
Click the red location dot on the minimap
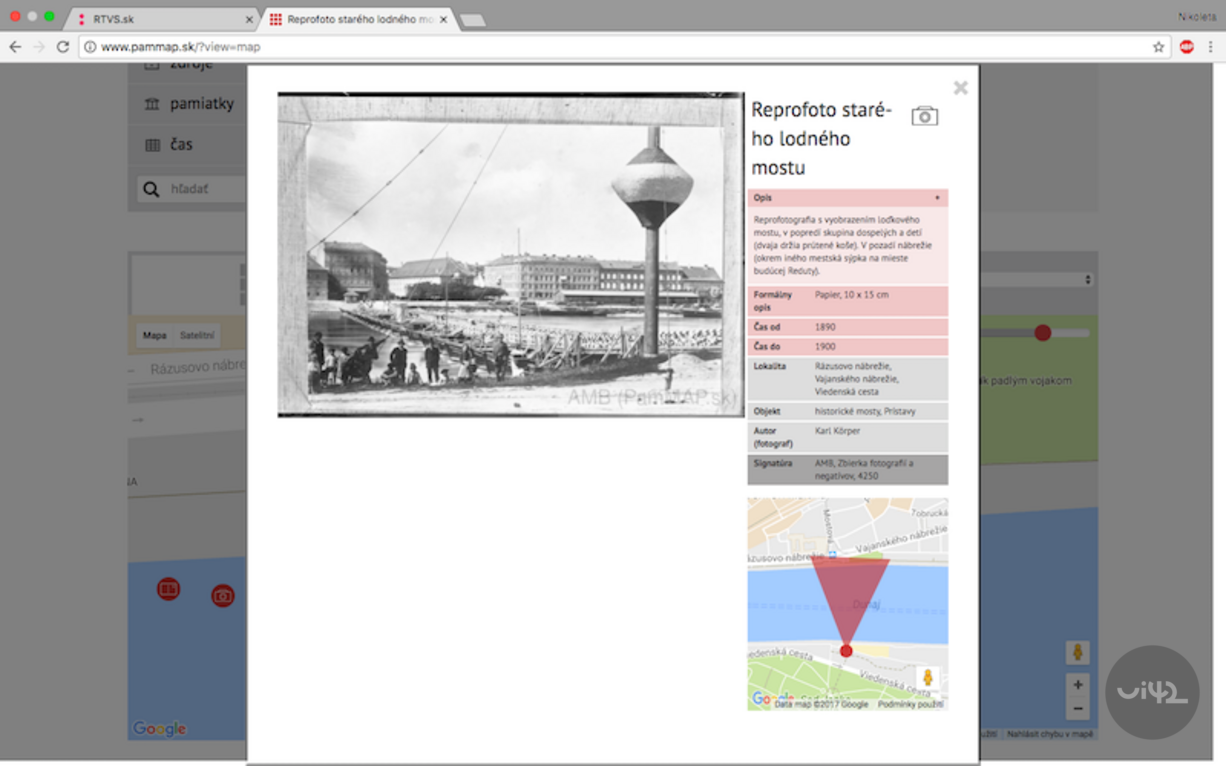pos(846,651)
